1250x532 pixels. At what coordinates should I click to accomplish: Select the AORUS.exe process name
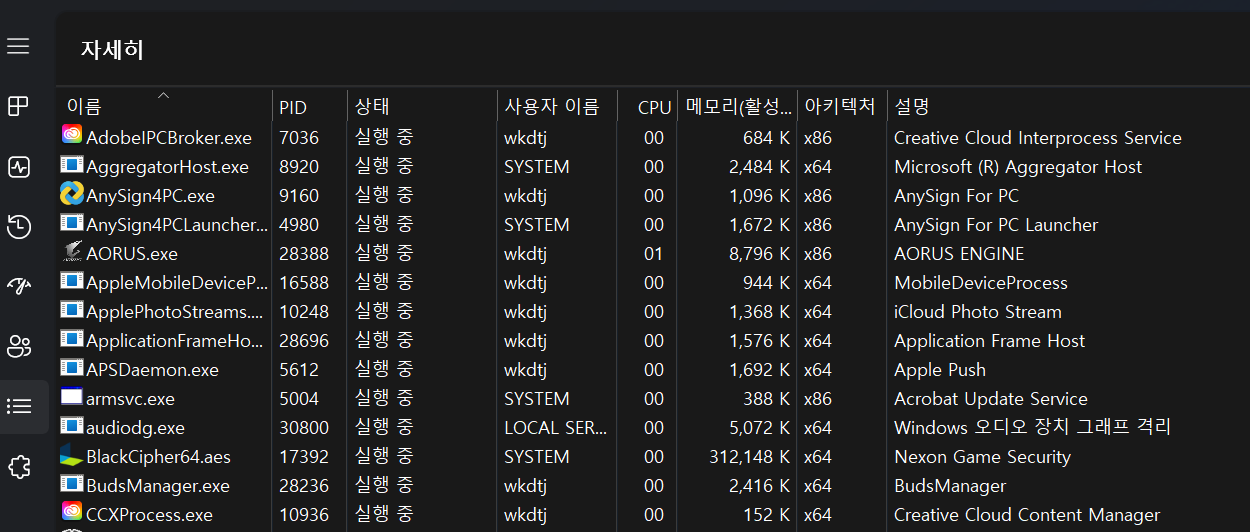[132, 254]
